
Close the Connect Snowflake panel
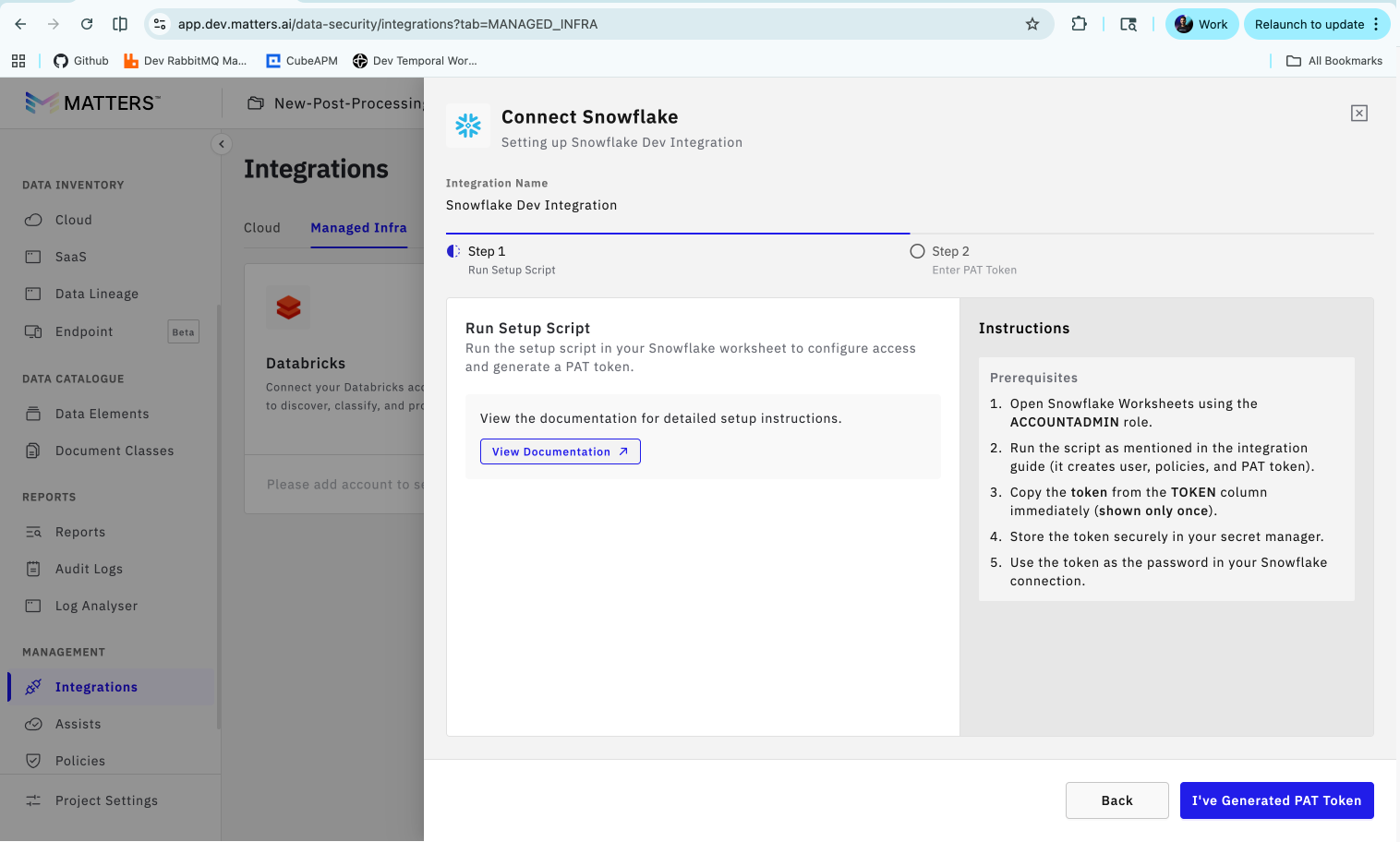(1359, 113)
